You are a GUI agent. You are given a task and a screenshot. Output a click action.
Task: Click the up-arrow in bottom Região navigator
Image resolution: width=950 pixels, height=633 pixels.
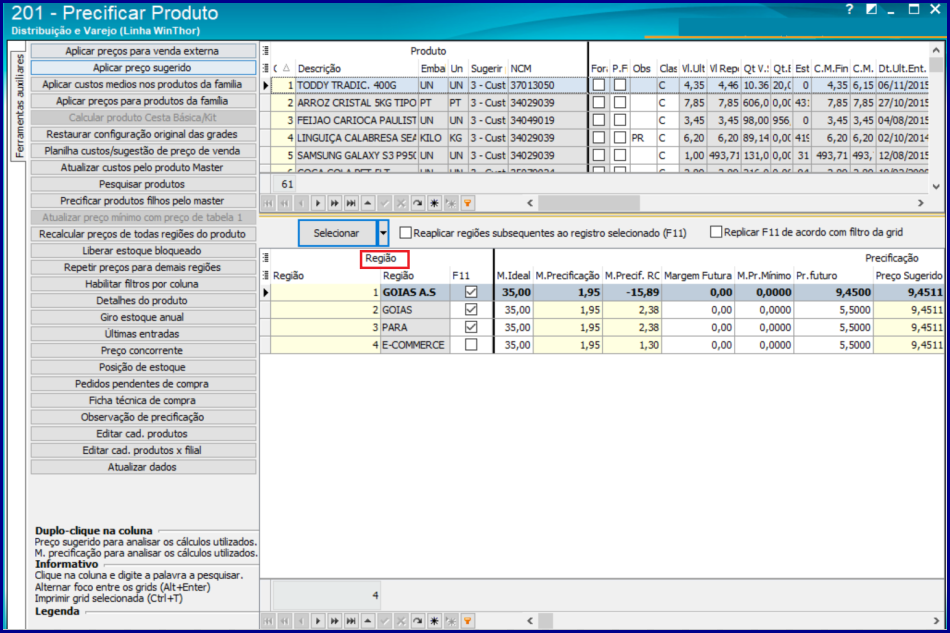click(368, 621)
